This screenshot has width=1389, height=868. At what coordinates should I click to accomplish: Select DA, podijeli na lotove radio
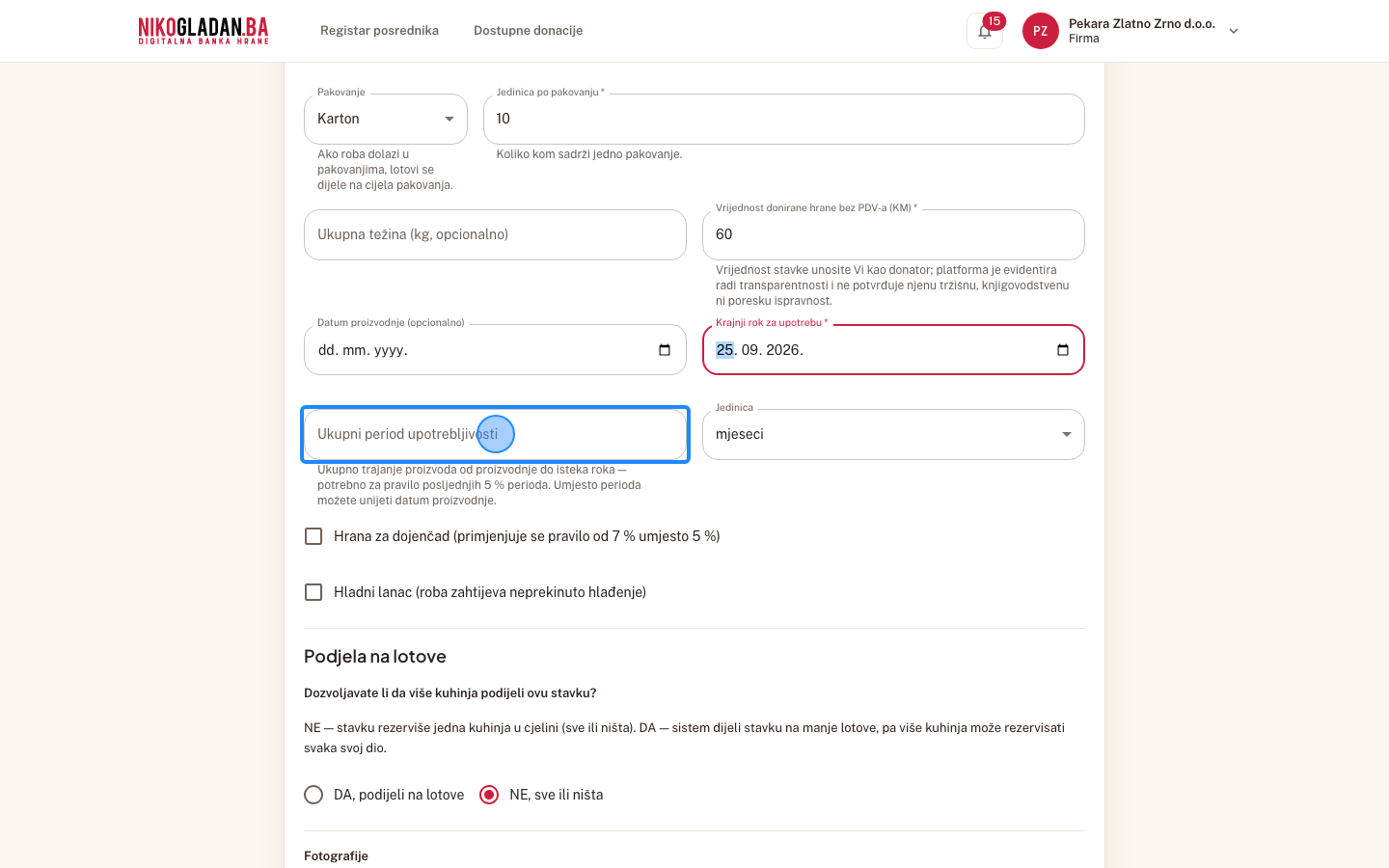pos(313,795)
